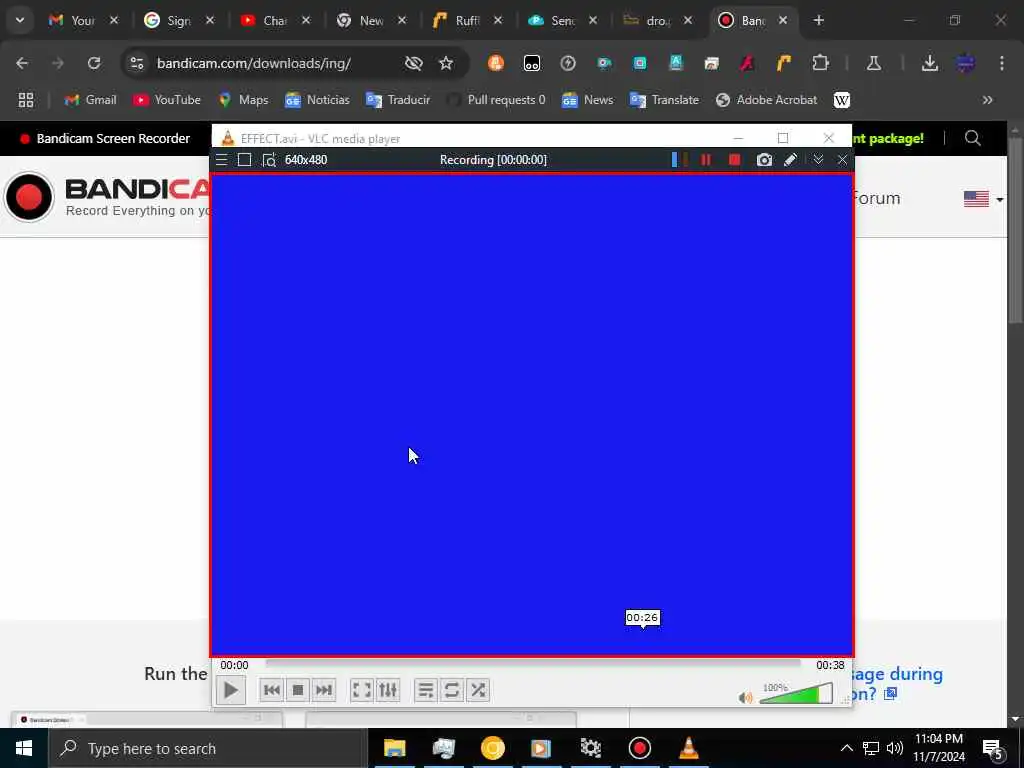
Task: Open Windows notification center
Action: click(993, 749)
